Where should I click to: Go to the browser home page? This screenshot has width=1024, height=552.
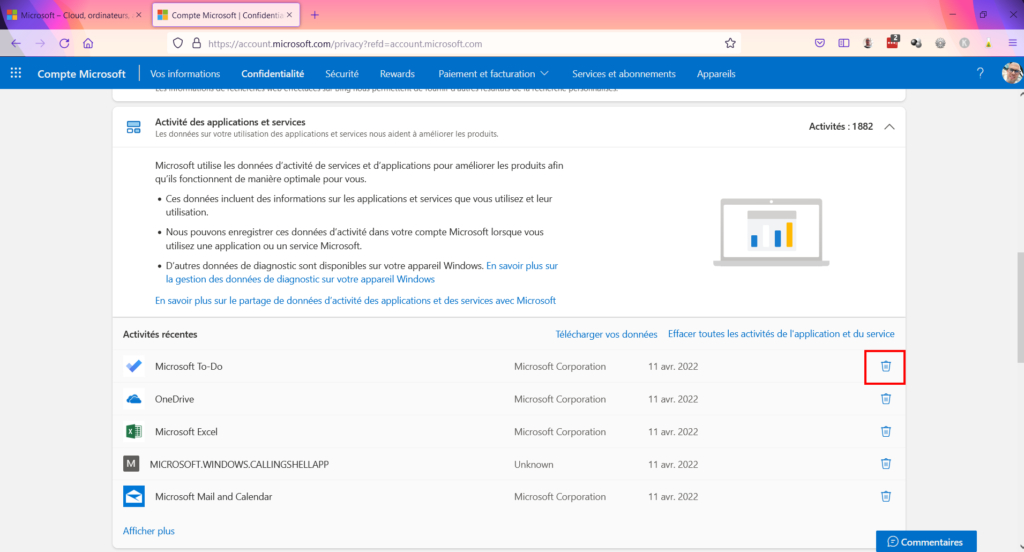click(x=88, y=44)
